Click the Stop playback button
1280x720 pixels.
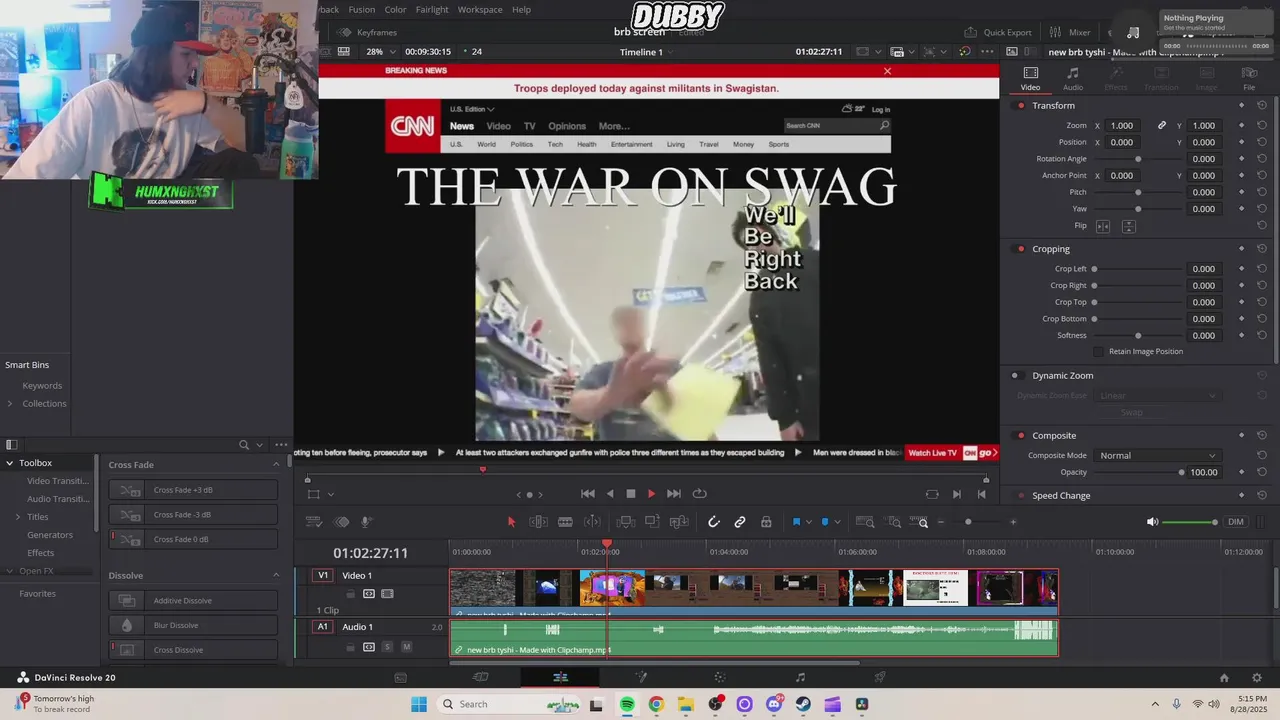[x=631, y=494]
